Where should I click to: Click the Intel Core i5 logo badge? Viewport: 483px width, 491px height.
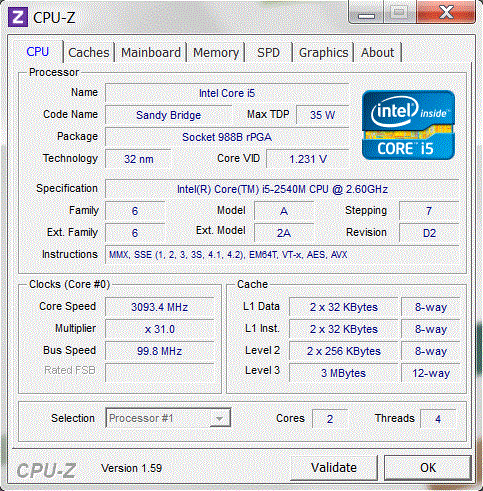point(408,125)
